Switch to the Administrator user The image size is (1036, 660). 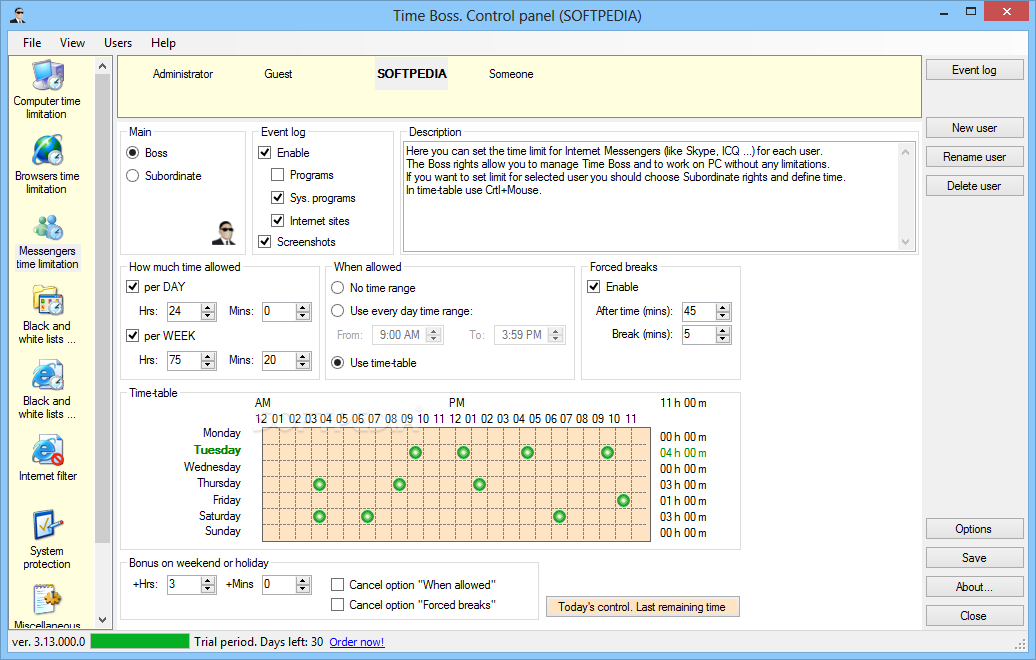183,74
